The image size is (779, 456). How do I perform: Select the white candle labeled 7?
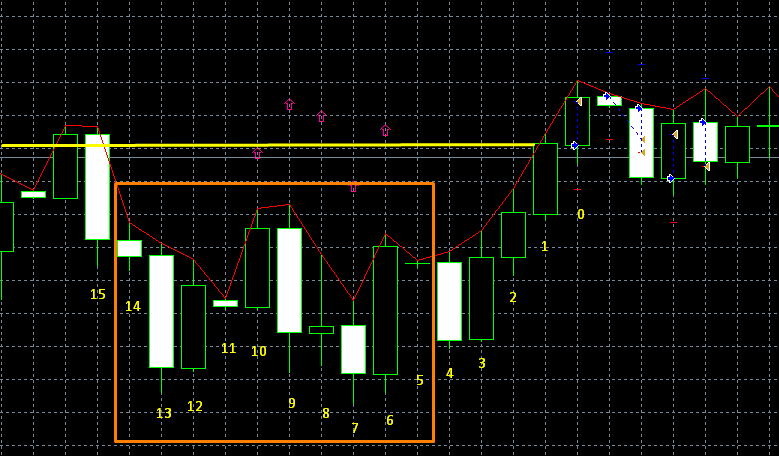tap(354, 350)
